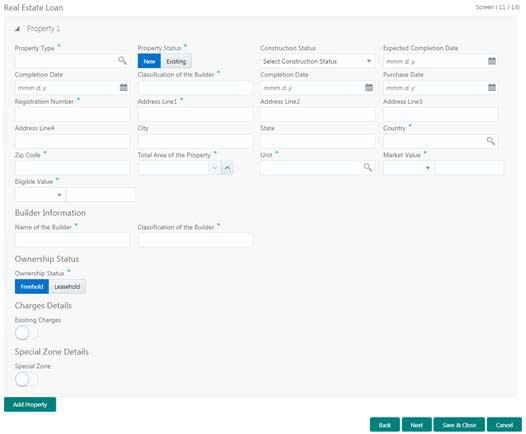This screenshot has width=526, height=434.
Task: Select Existing property status
Action: (176, 61)
